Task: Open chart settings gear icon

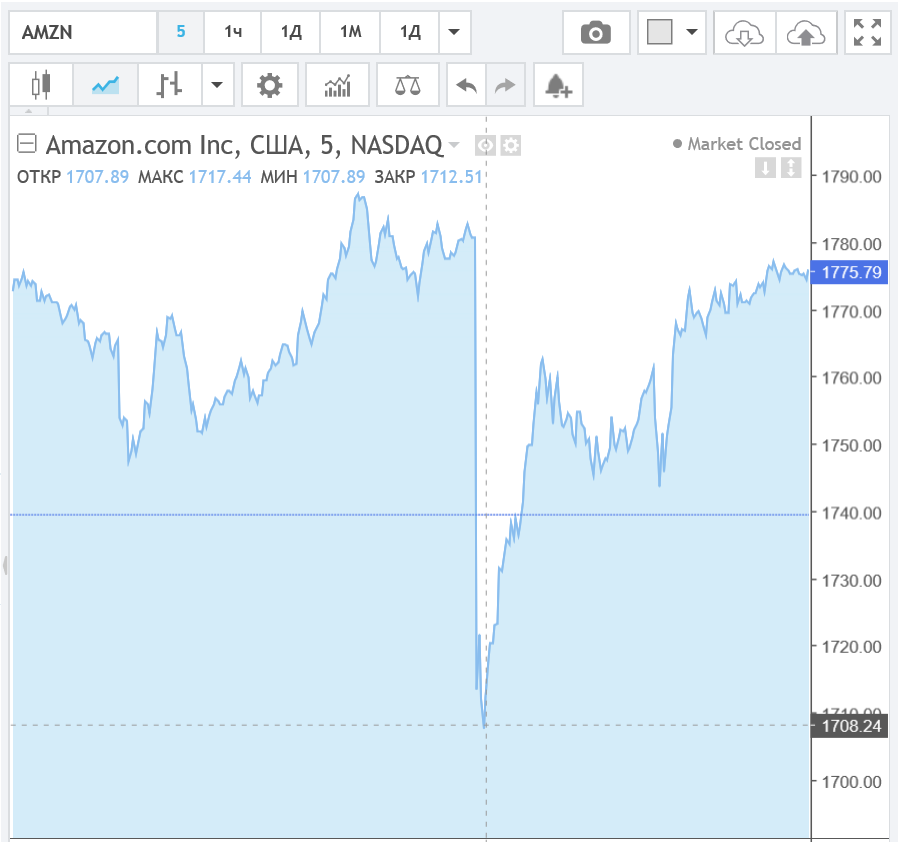Action: [270, 85]
